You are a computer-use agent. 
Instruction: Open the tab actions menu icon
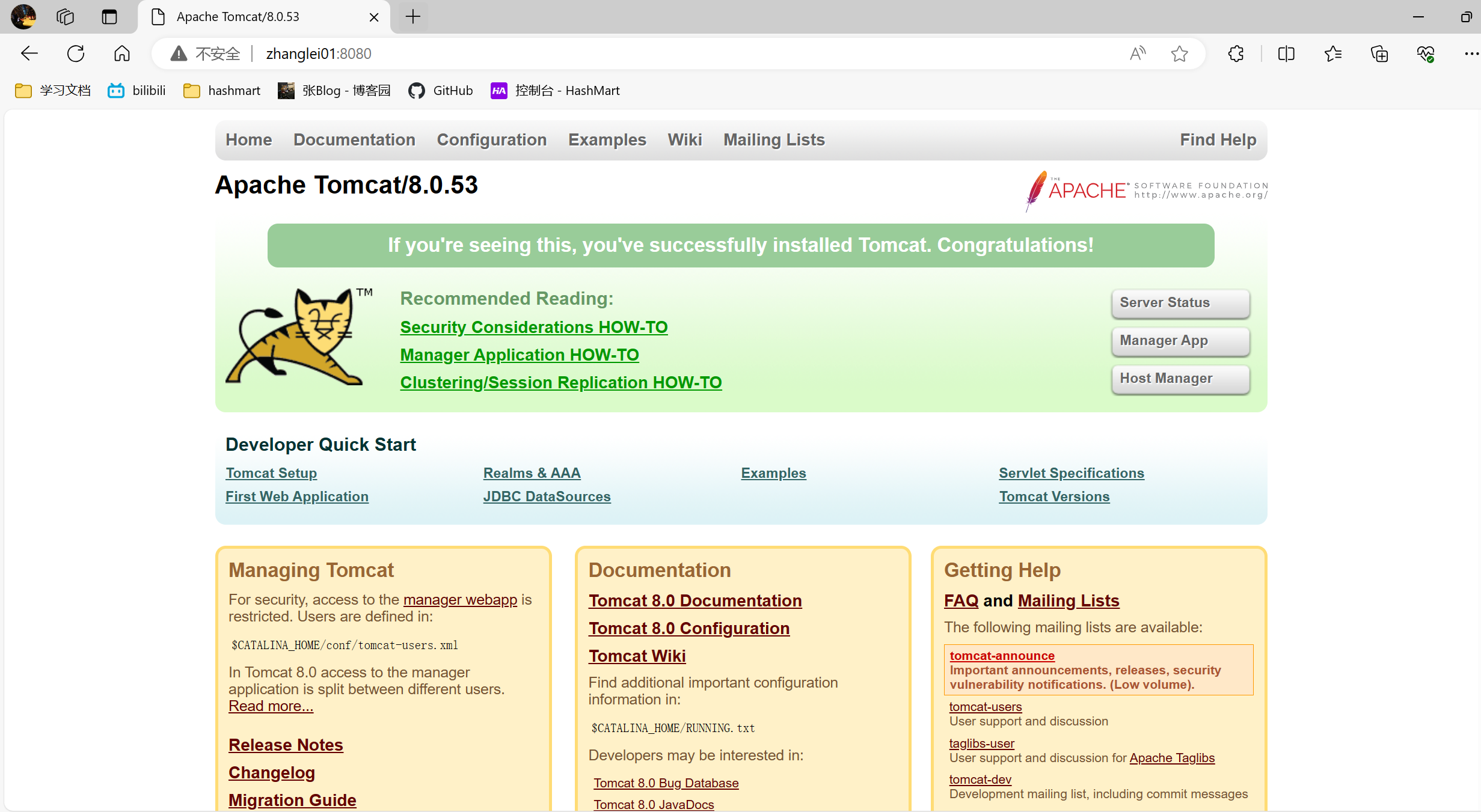[109, 17]
